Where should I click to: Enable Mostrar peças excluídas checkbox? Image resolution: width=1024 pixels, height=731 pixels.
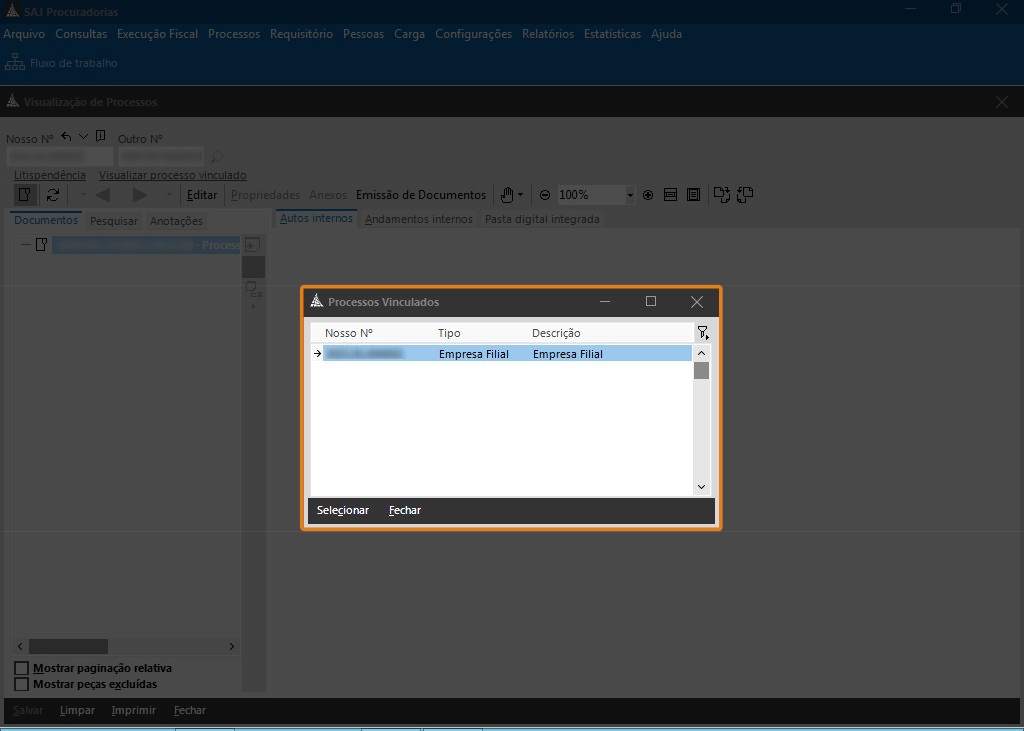21,684
